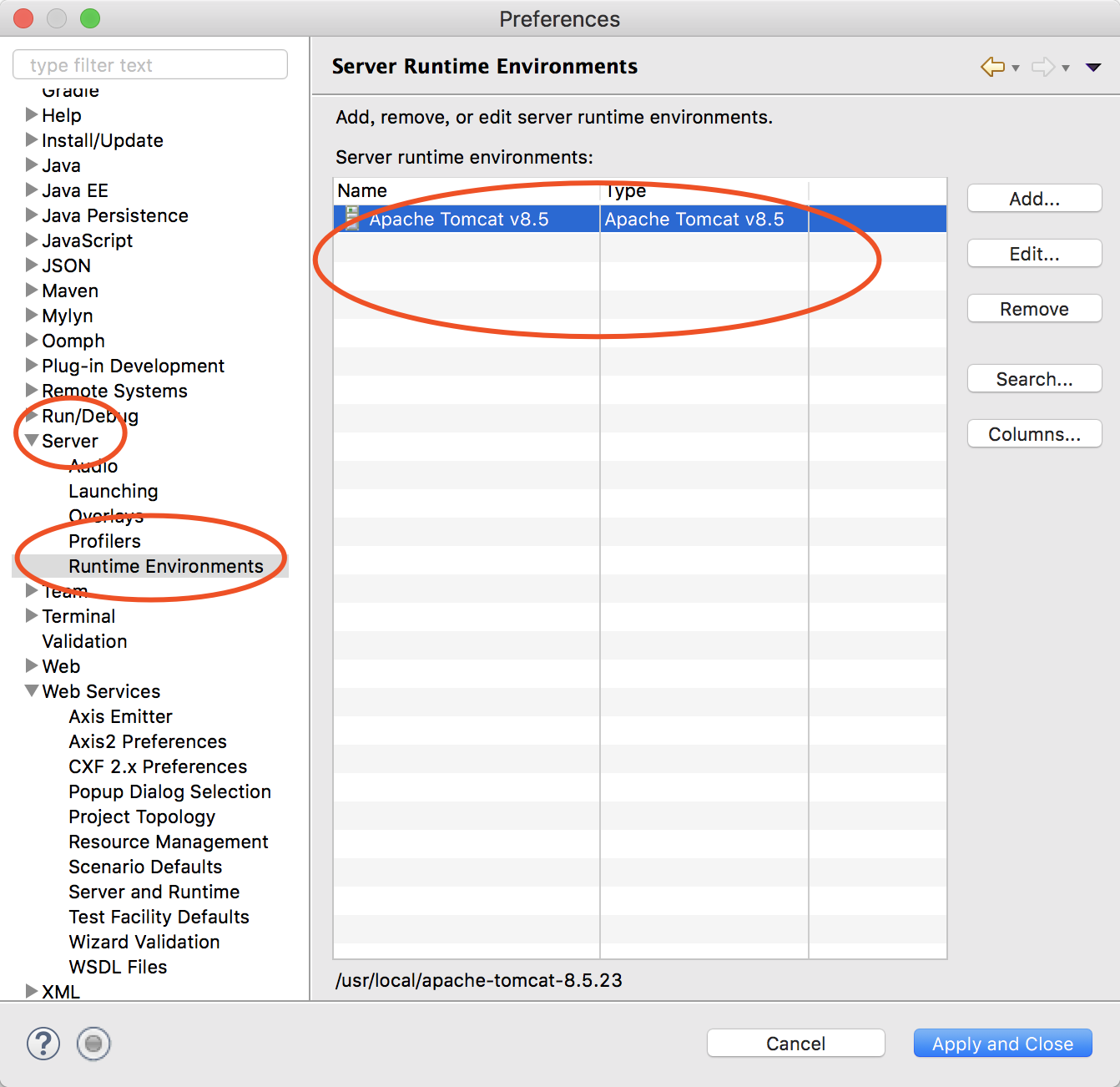Click the back navigation arrow icon
Viewport: 1120px width, 1087px height.
coord(992,67)
